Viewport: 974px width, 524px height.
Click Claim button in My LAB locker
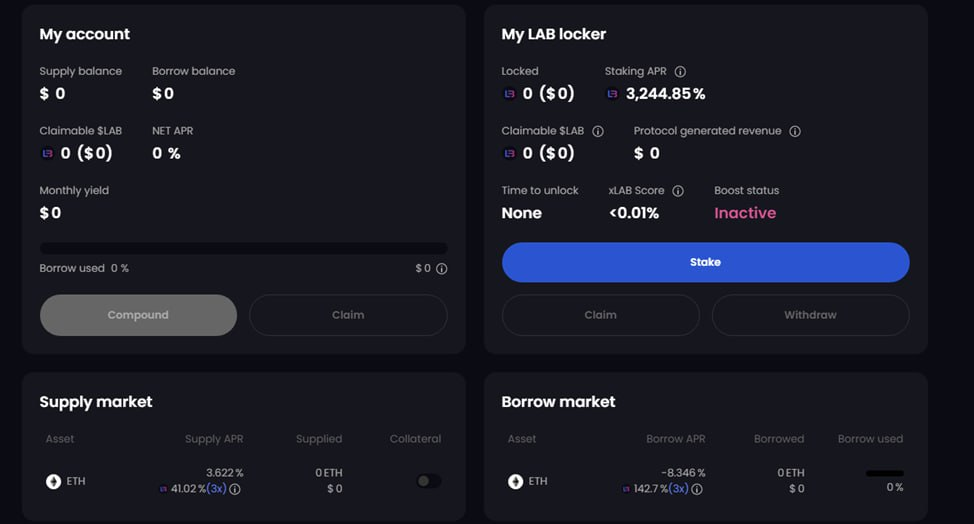(x=600, y=315)
